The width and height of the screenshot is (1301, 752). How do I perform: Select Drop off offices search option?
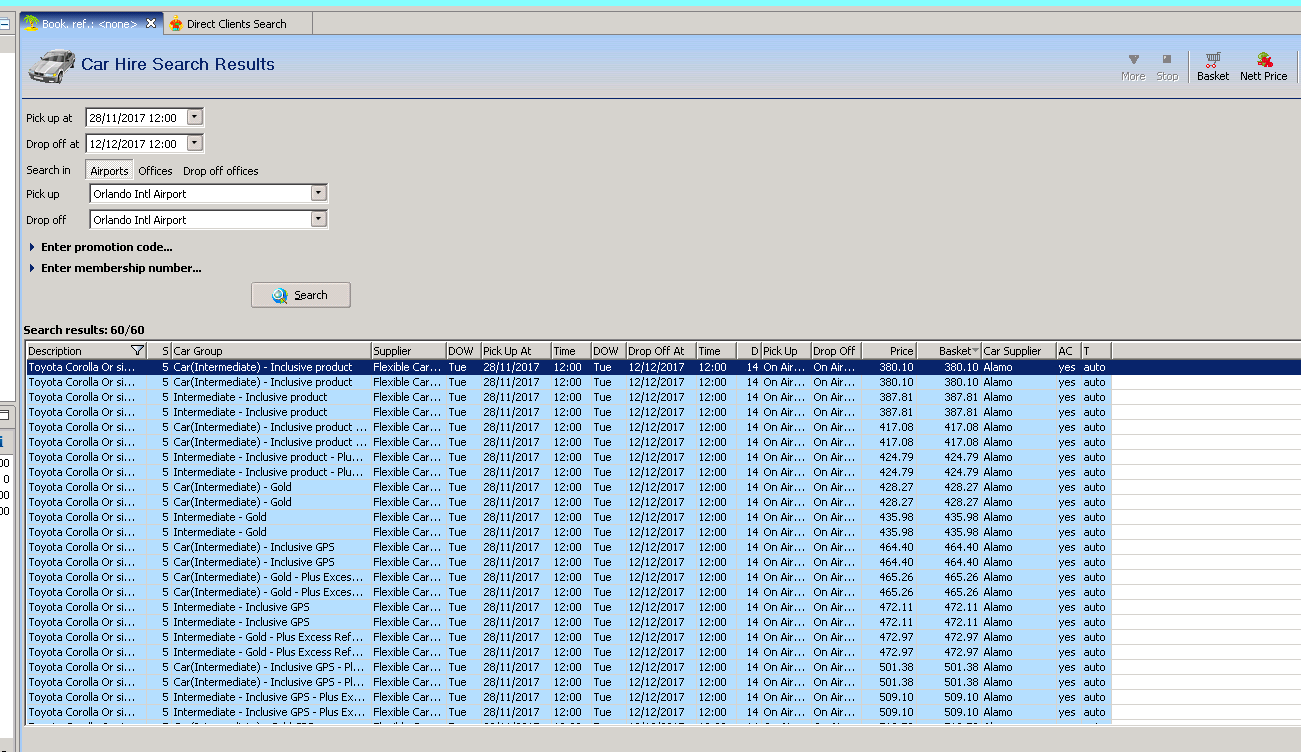221,171
